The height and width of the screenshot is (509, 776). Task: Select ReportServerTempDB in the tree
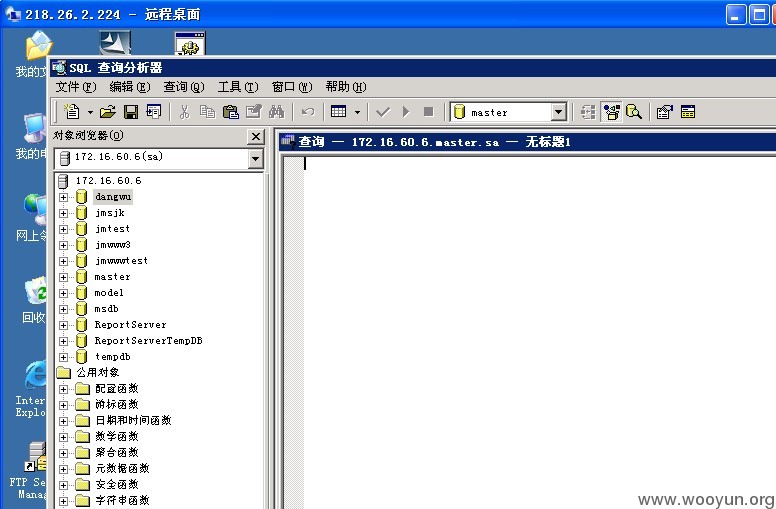click(148, 341)
